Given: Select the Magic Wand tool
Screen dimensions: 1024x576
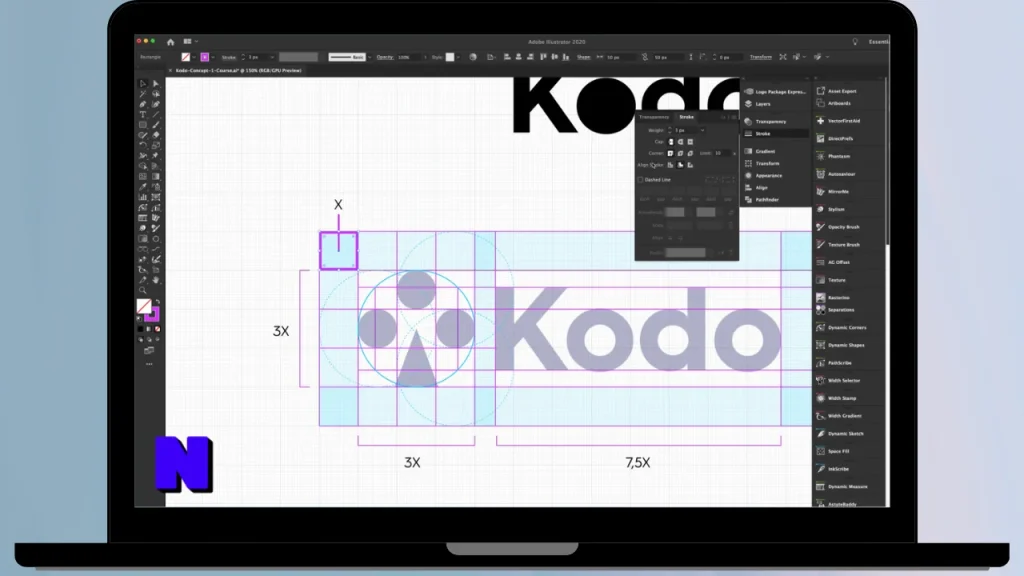Looking at the screenshot, I should 142,94.
